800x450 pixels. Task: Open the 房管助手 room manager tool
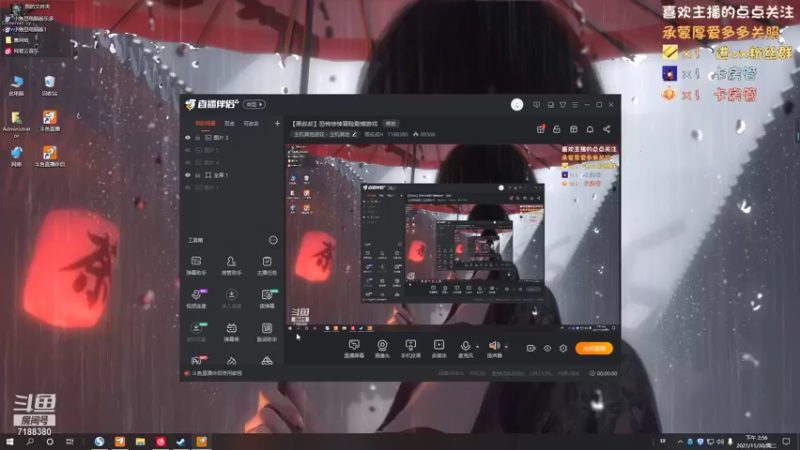click(231, 266)
